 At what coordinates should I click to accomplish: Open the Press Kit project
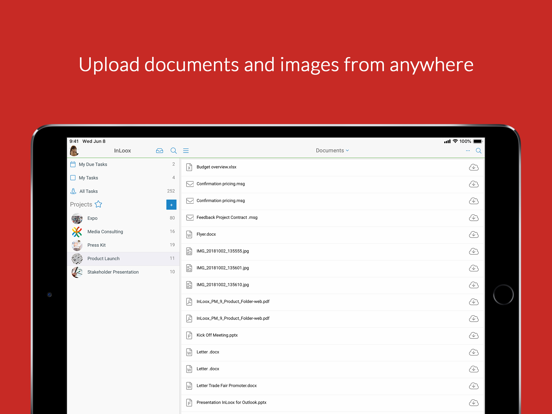[123, 245]
